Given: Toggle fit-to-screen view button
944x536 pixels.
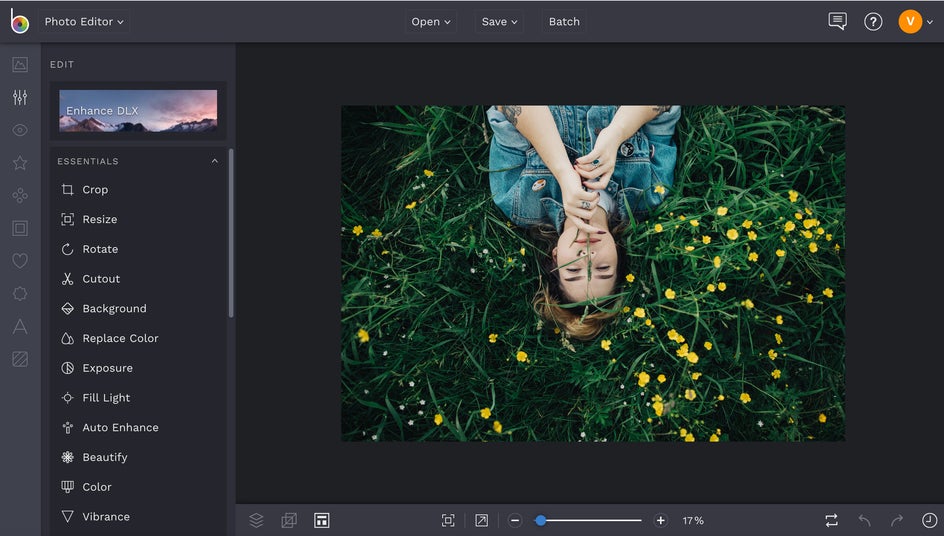Looking at the screenshot, I should tap(448, 520).
